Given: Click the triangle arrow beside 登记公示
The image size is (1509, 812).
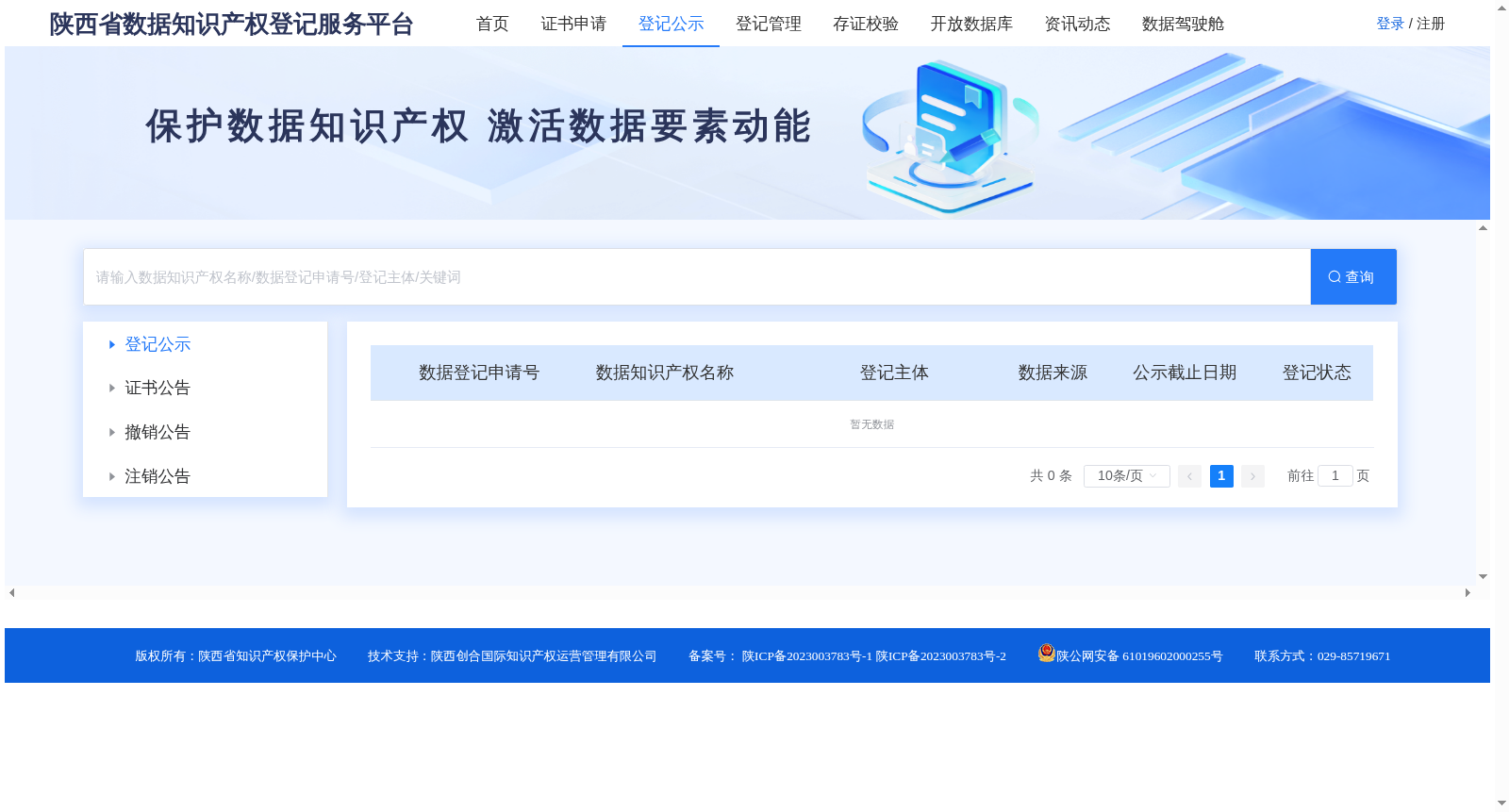Looking at the screenshot, I should tap(112, 344).
